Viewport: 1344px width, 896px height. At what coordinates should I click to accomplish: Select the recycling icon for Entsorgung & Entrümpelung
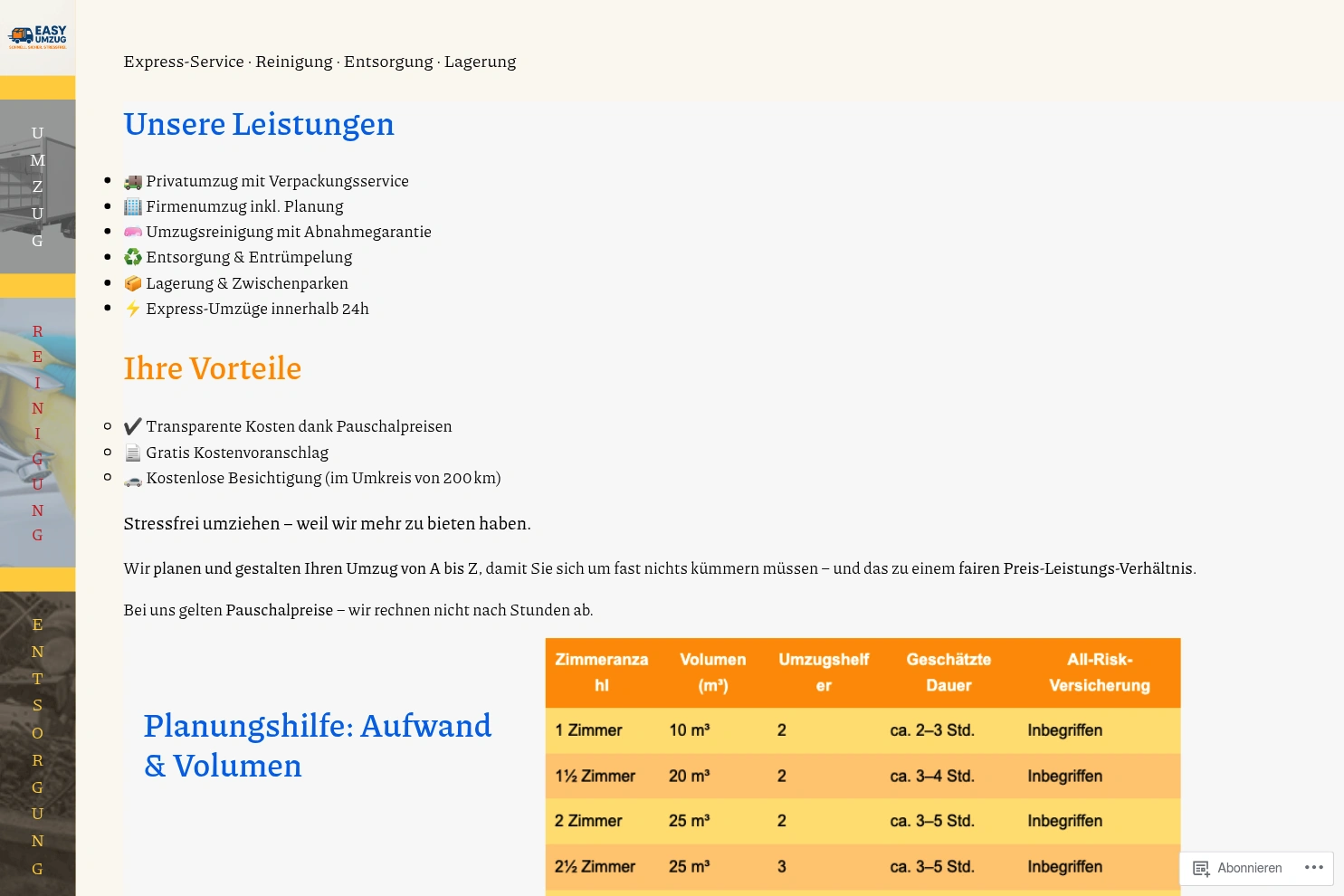click(x=133, y=257)
